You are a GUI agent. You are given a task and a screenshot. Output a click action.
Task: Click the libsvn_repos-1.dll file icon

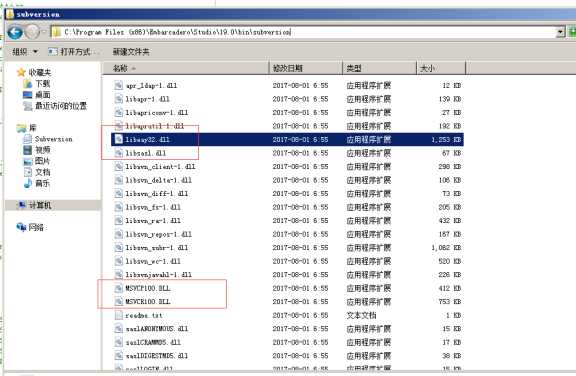coord(118,234)
